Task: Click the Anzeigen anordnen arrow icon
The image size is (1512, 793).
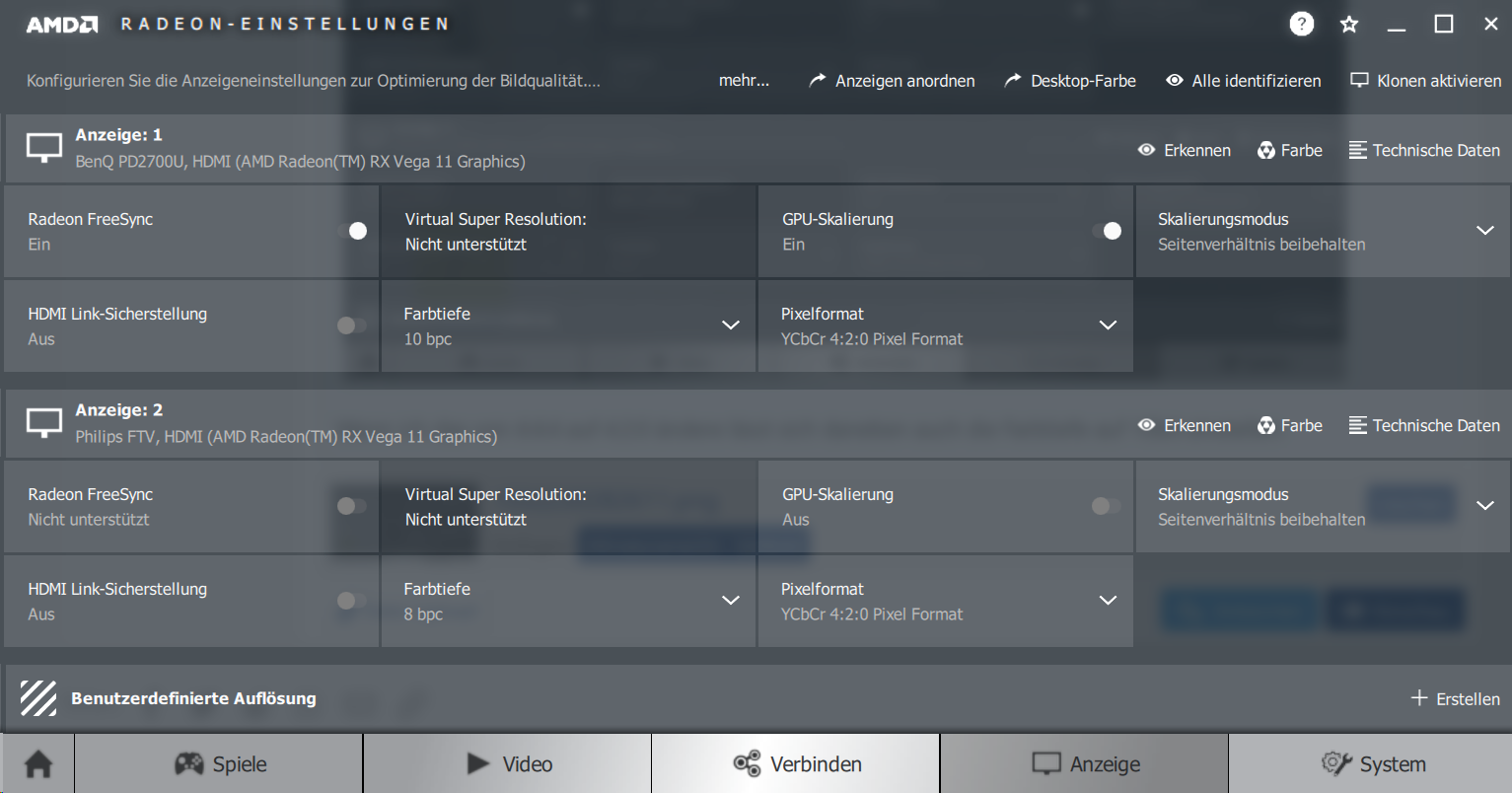Action: [817, 81]
